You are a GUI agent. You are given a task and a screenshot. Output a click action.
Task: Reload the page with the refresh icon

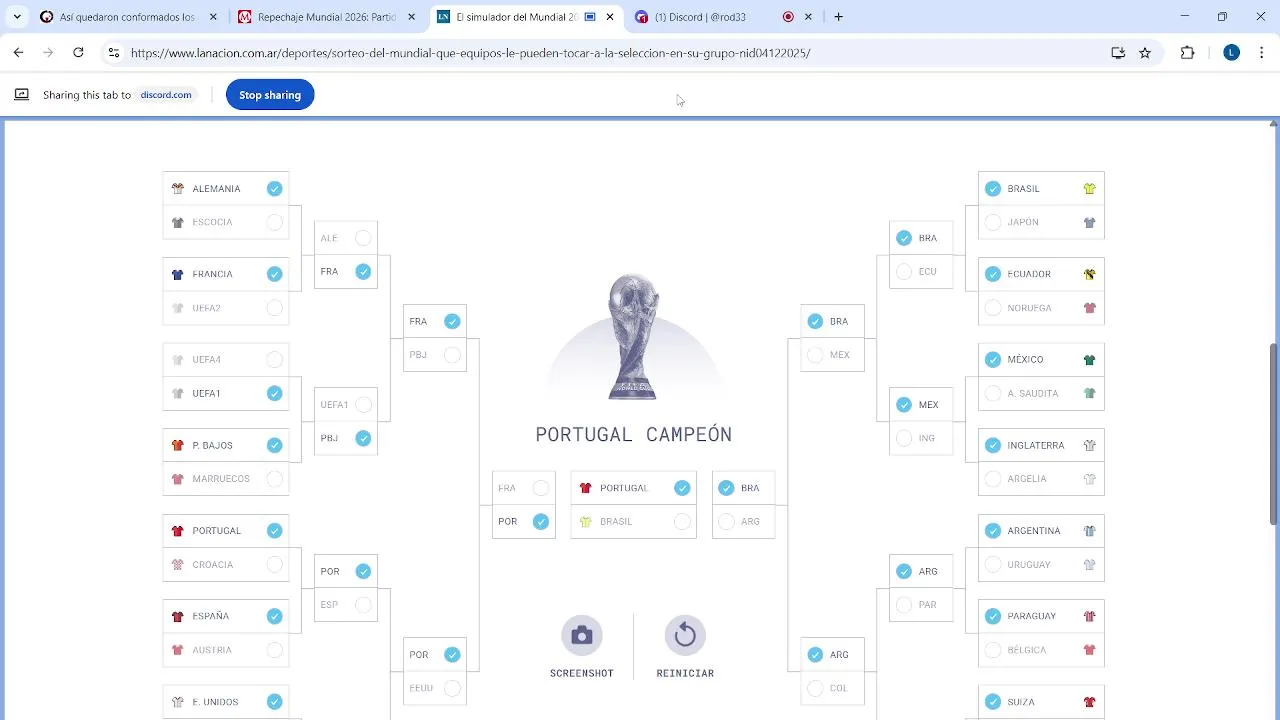coord(78,53)
